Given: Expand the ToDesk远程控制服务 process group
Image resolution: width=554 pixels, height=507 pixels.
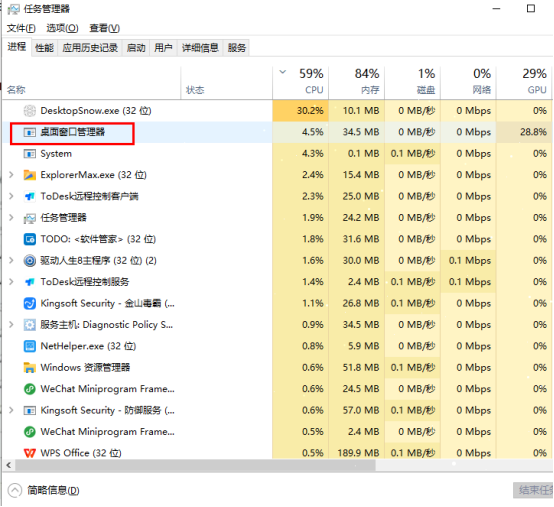Looking at the screenshot, I should coord(11,282).
